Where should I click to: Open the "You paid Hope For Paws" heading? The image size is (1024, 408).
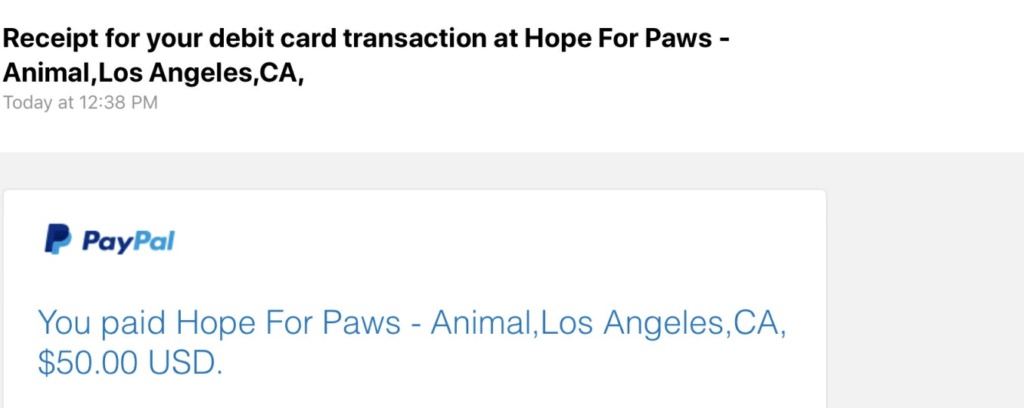(412, 343)
